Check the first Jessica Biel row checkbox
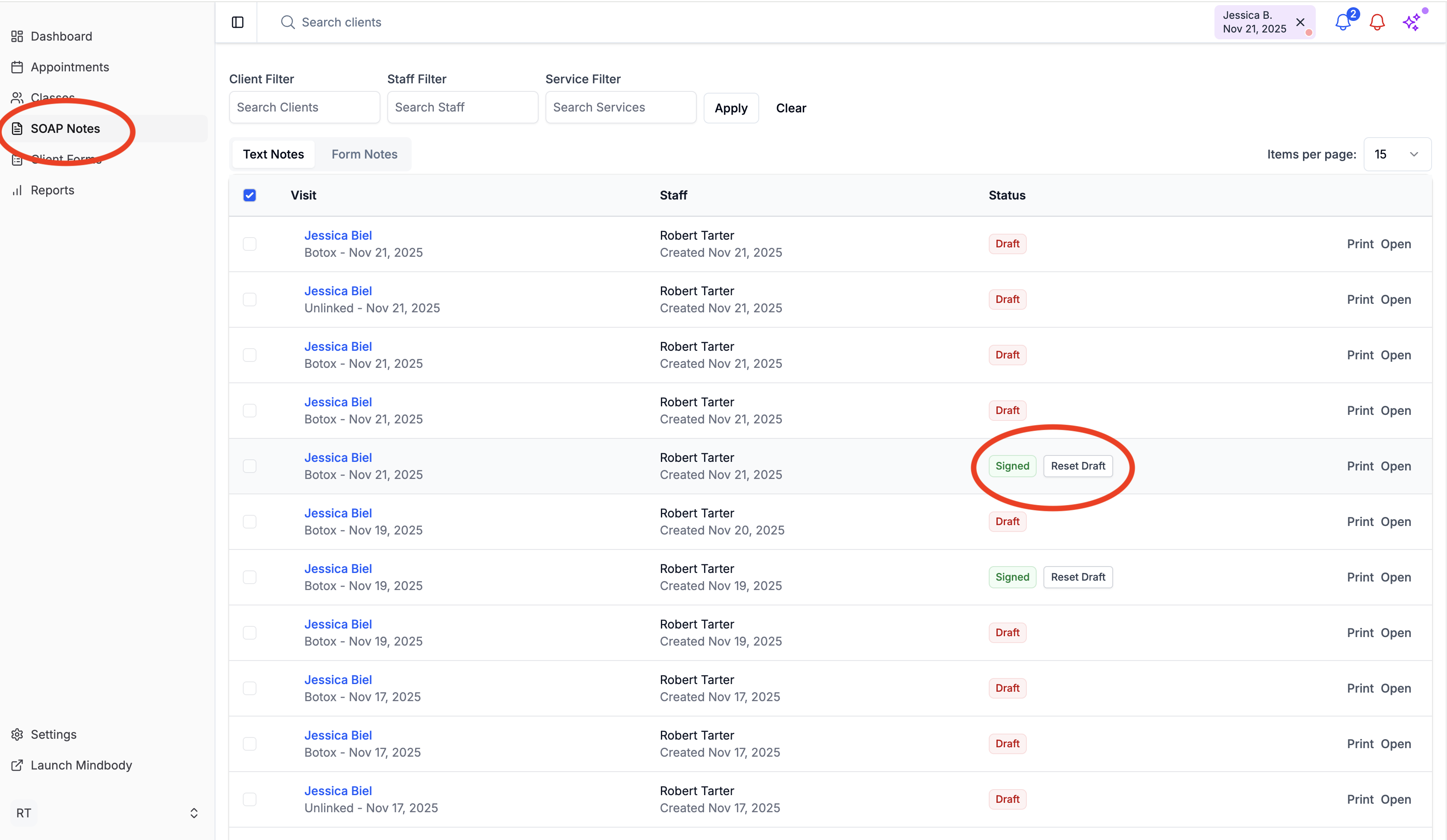Viewport: 1447px width, 840px height. (250, 244)
